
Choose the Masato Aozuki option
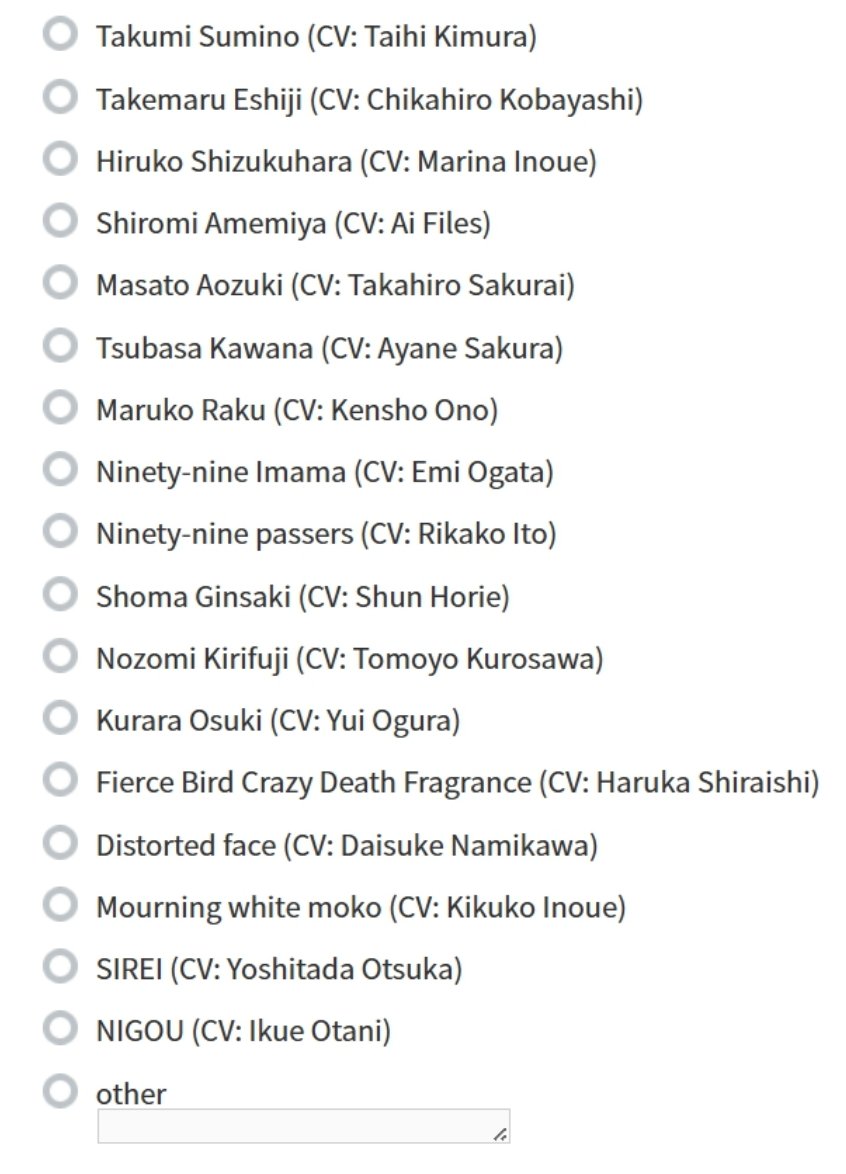click(60, 284)
